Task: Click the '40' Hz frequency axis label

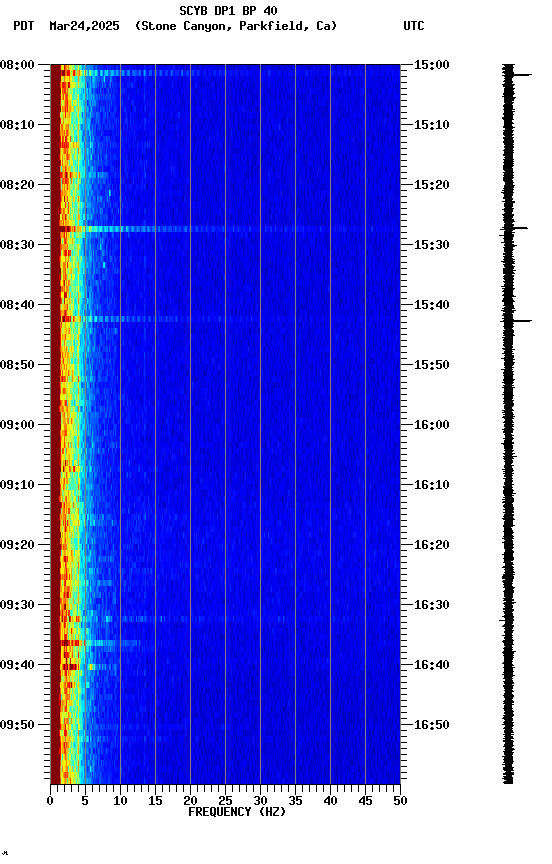Action: tap(330, 801)
